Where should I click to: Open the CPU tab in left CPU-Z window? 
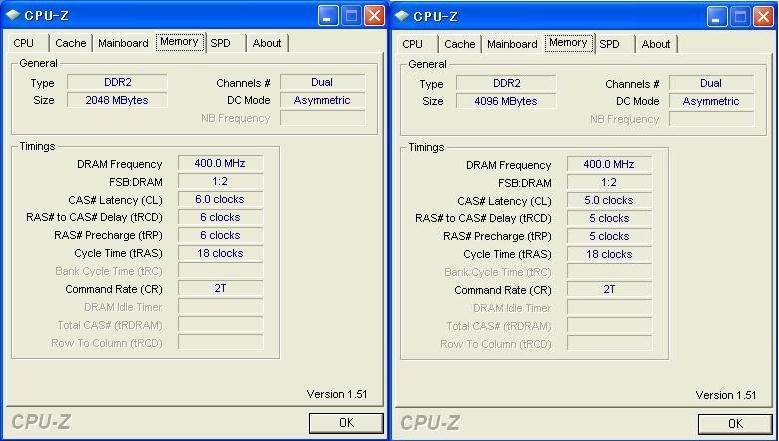coord(26,43)
